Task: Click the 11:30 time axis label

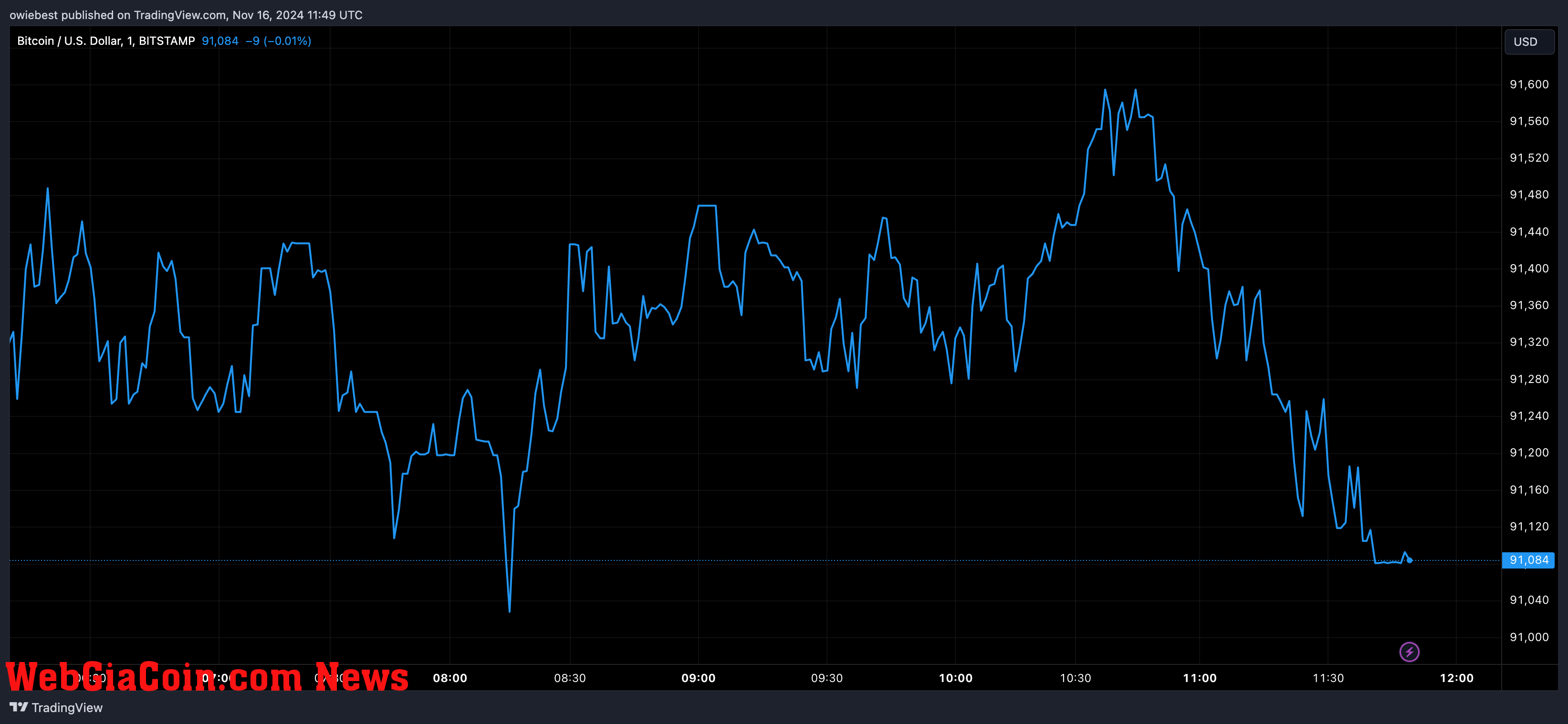Action: (x=1328, y=678)
